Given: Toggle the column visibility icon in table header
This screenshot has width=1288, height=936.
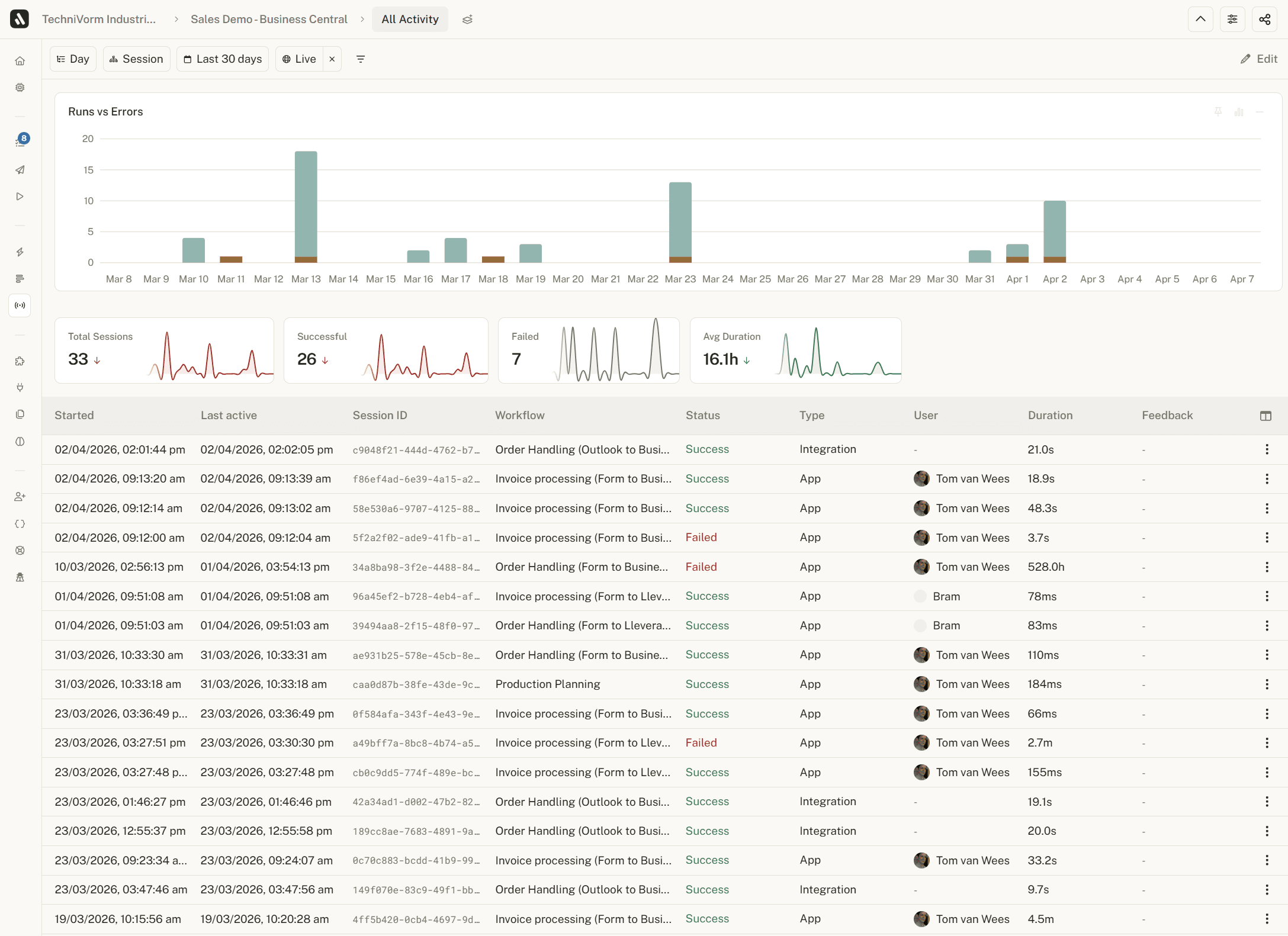Looking at the screenshot, I should coord(1265,416).
